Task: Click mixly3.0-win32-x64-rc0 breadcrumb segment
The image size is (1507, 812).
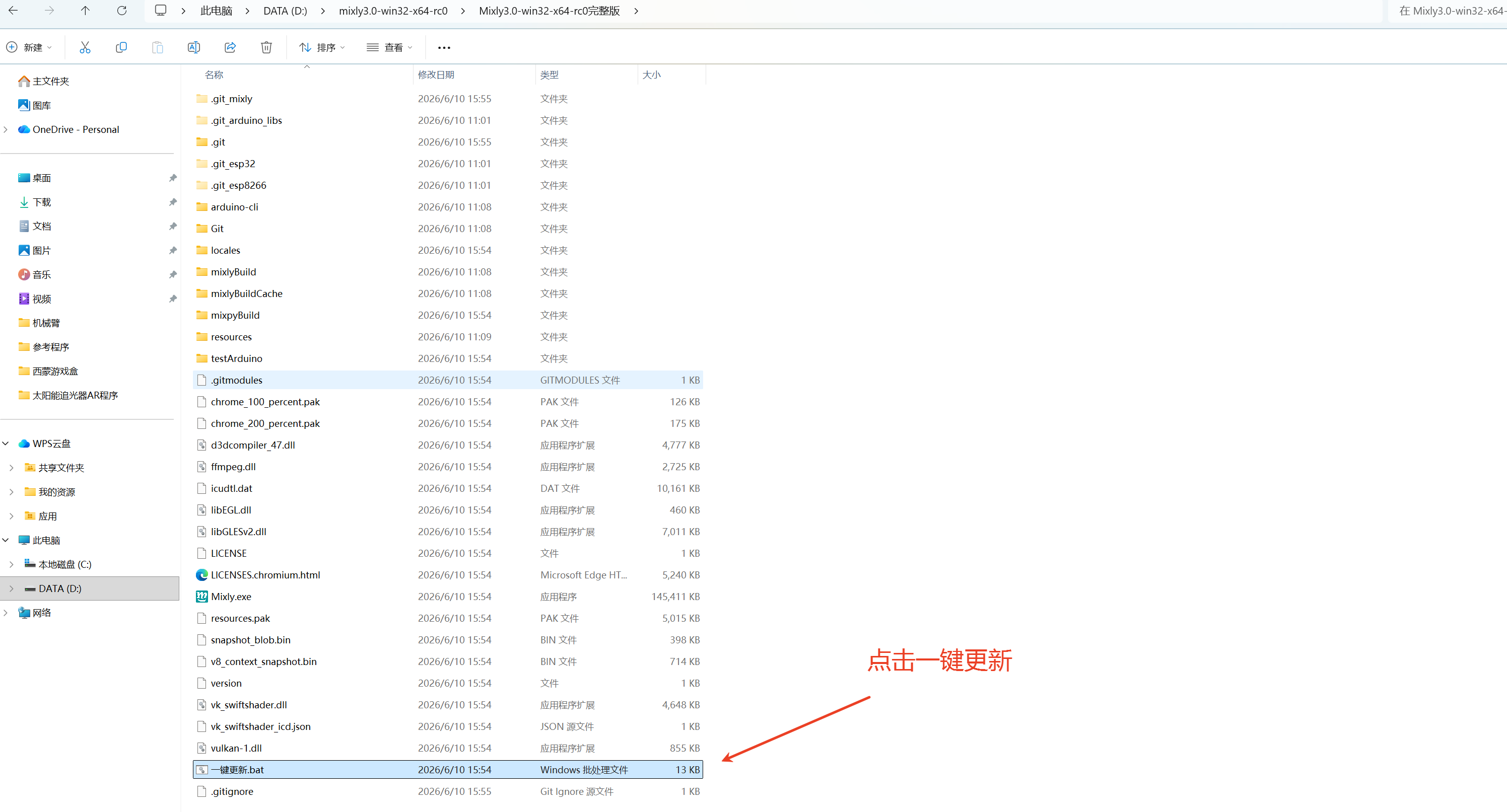Action: pyautogui.click(x=393, y=11)
